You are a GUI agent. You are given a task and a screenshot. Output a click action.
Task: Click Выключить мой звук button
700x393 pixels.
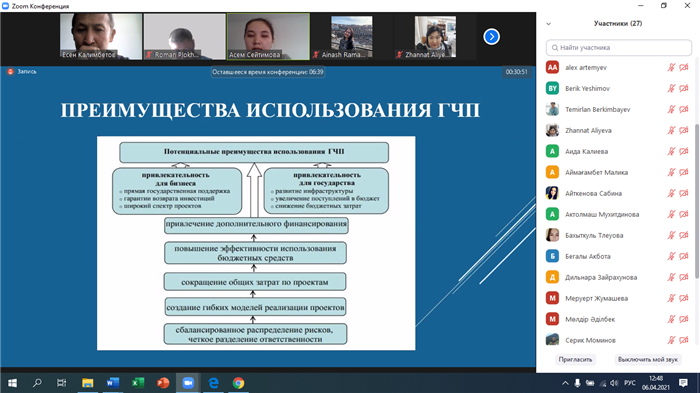pyautogui.click(x=648, y=360)
